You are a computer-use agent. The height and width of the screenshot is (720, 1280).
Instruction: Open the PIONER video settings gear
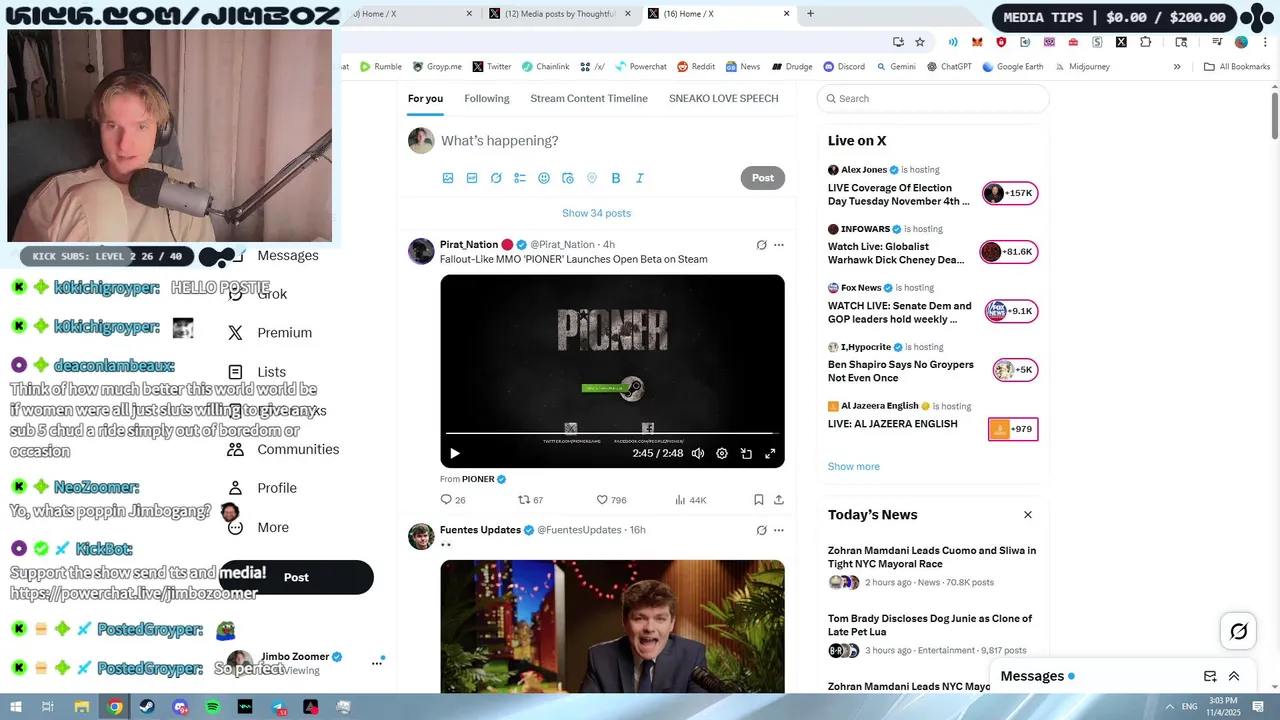[722, 453]
